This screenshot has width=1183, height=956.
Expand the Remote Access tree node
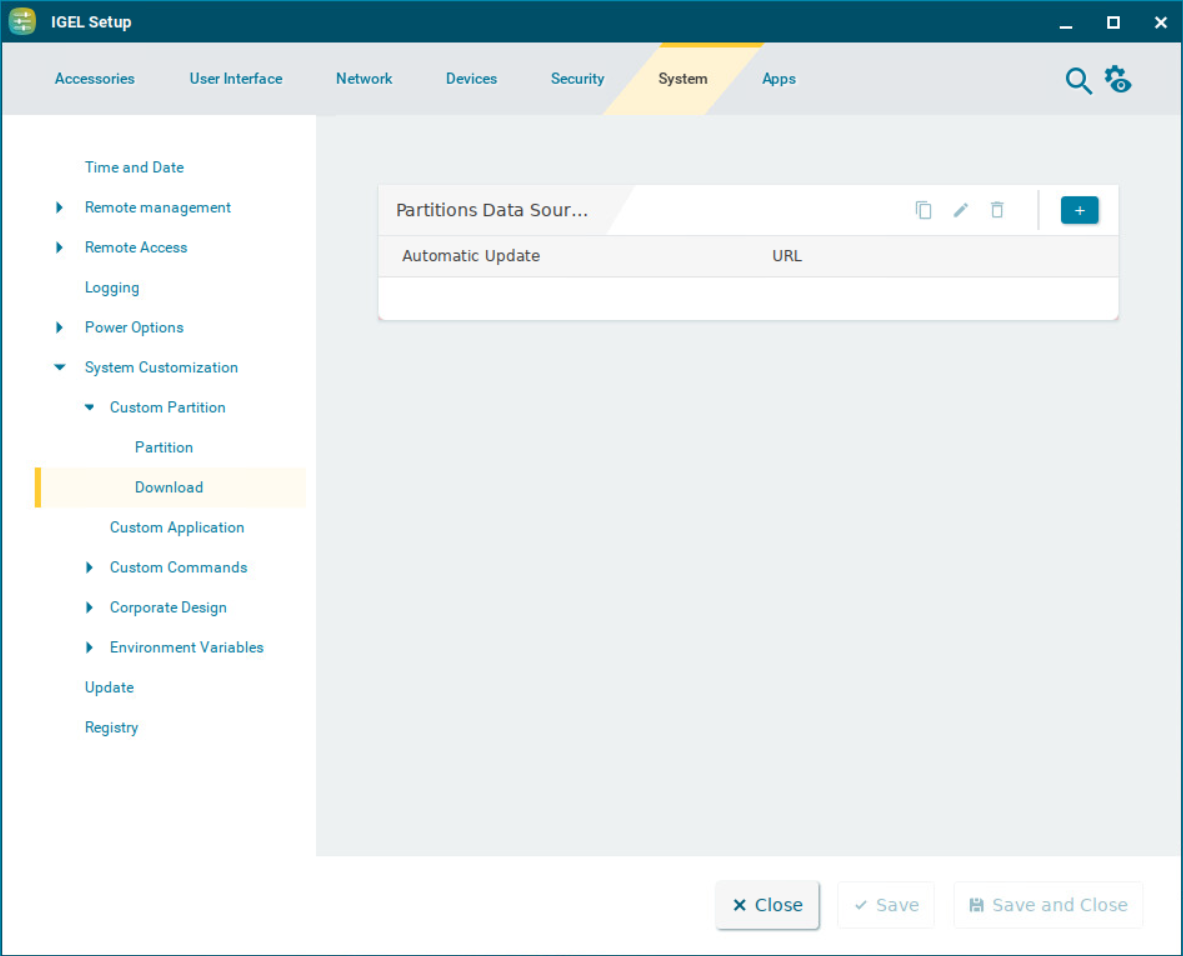[x=60, y=248]
